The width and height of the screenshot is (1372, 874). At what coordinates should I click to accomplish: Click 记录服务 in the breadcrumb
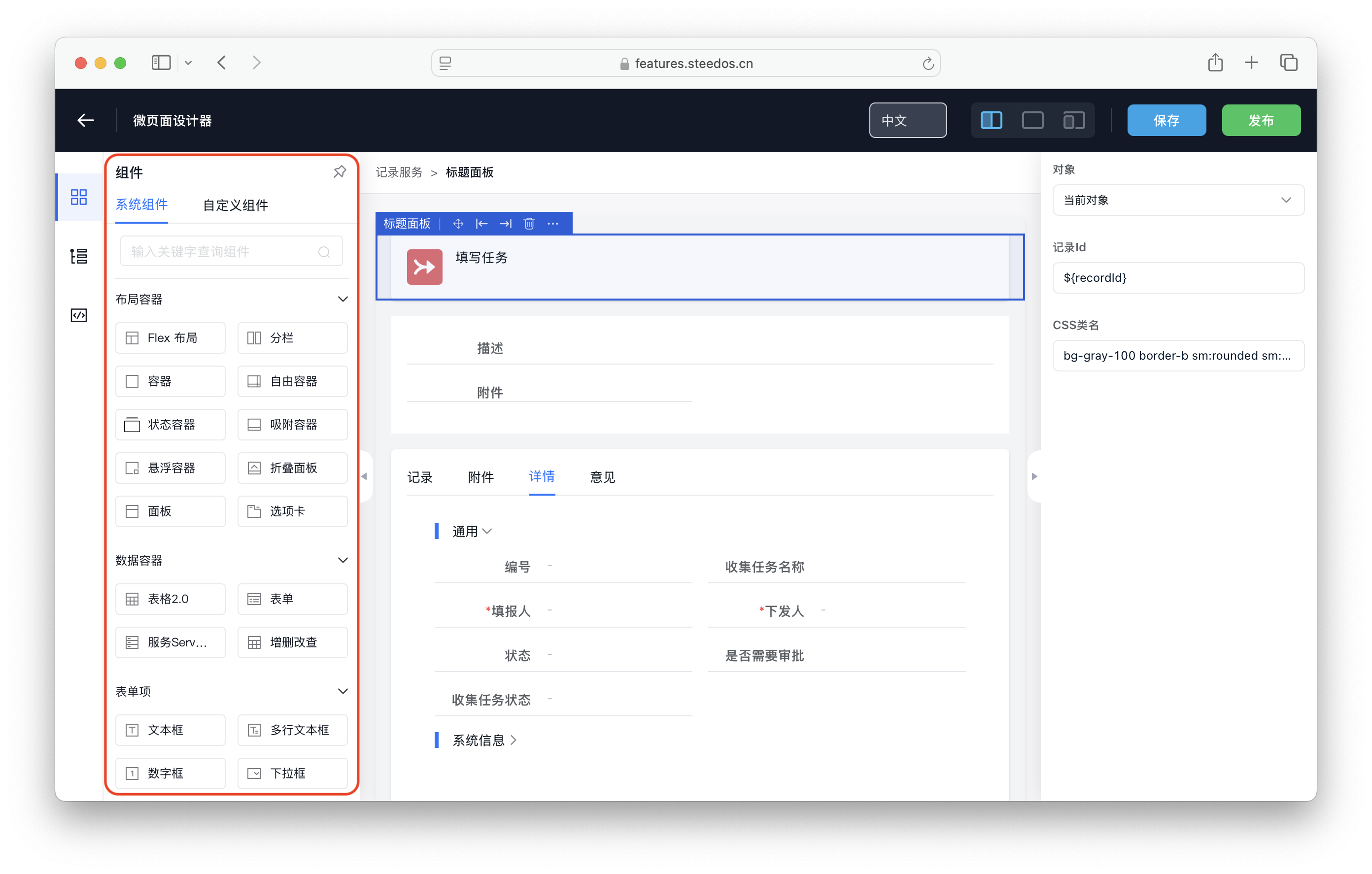[x=399, y=172]
